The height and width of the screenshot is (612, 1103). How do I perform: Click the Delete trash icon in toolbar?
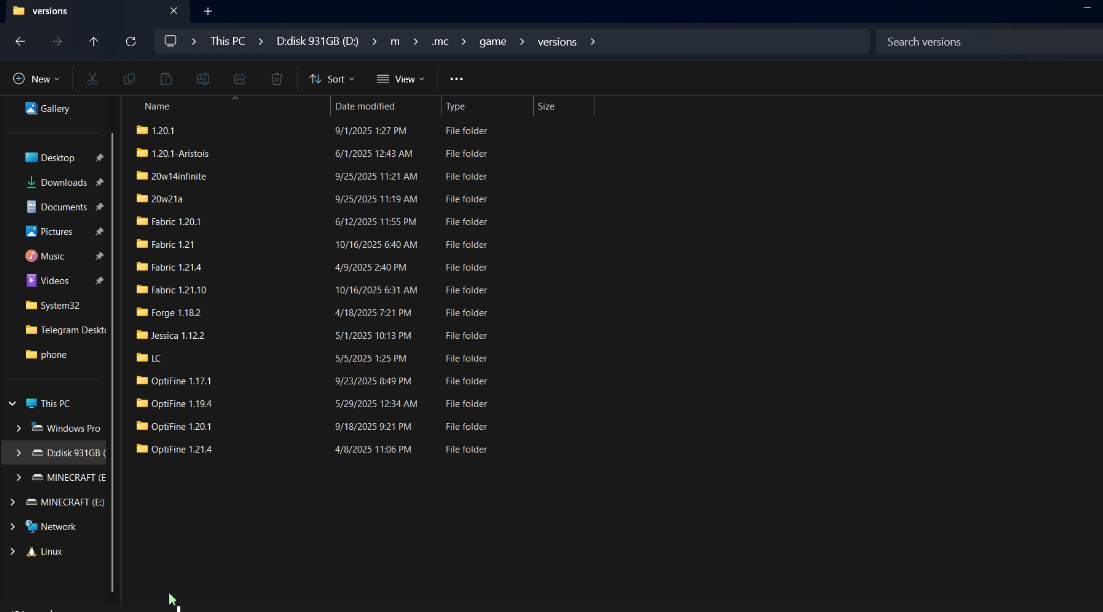277,79
